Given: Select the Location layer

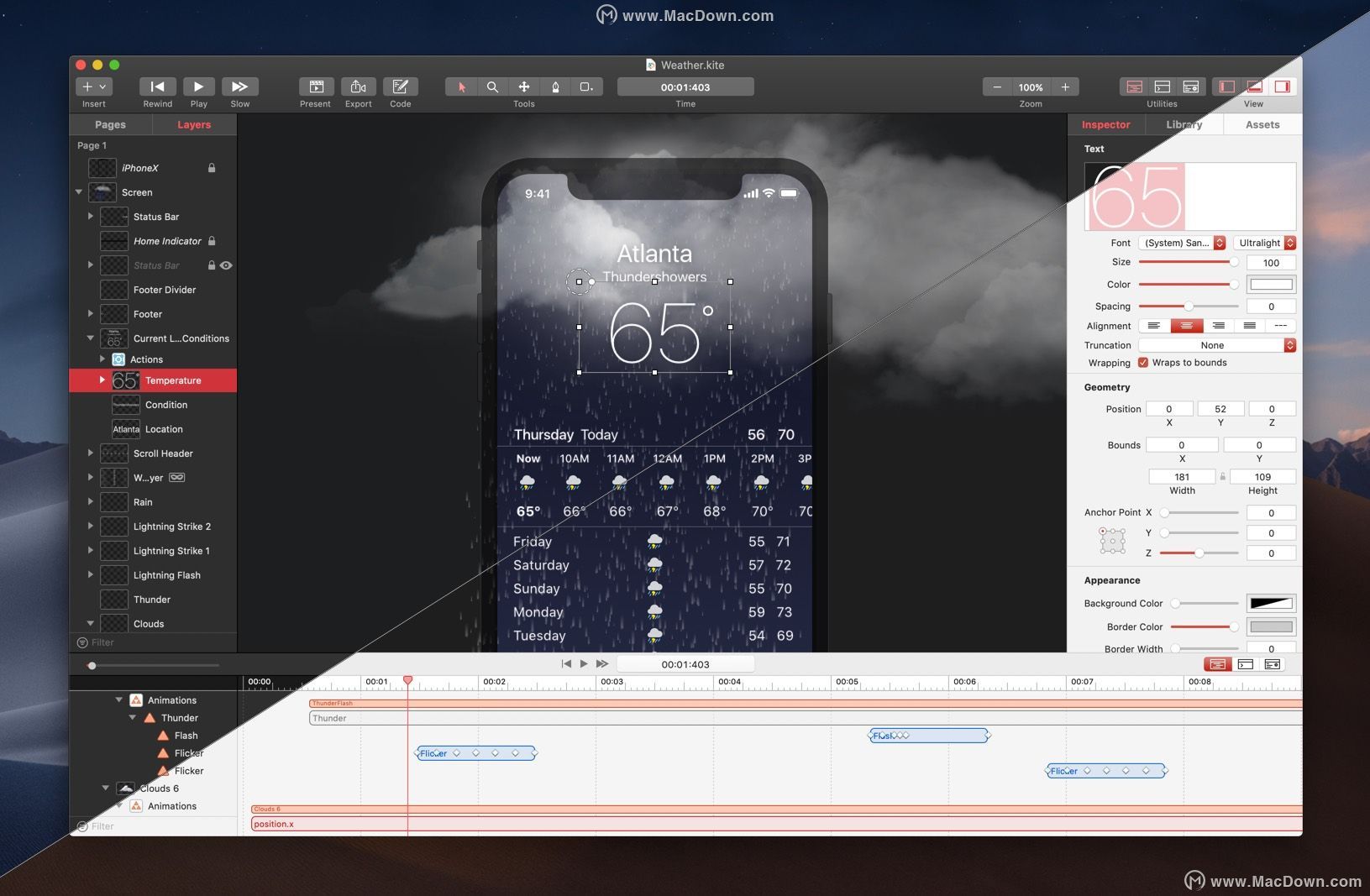Looking at the screenshot, I should pyautogui.click(x=153, y=429).
